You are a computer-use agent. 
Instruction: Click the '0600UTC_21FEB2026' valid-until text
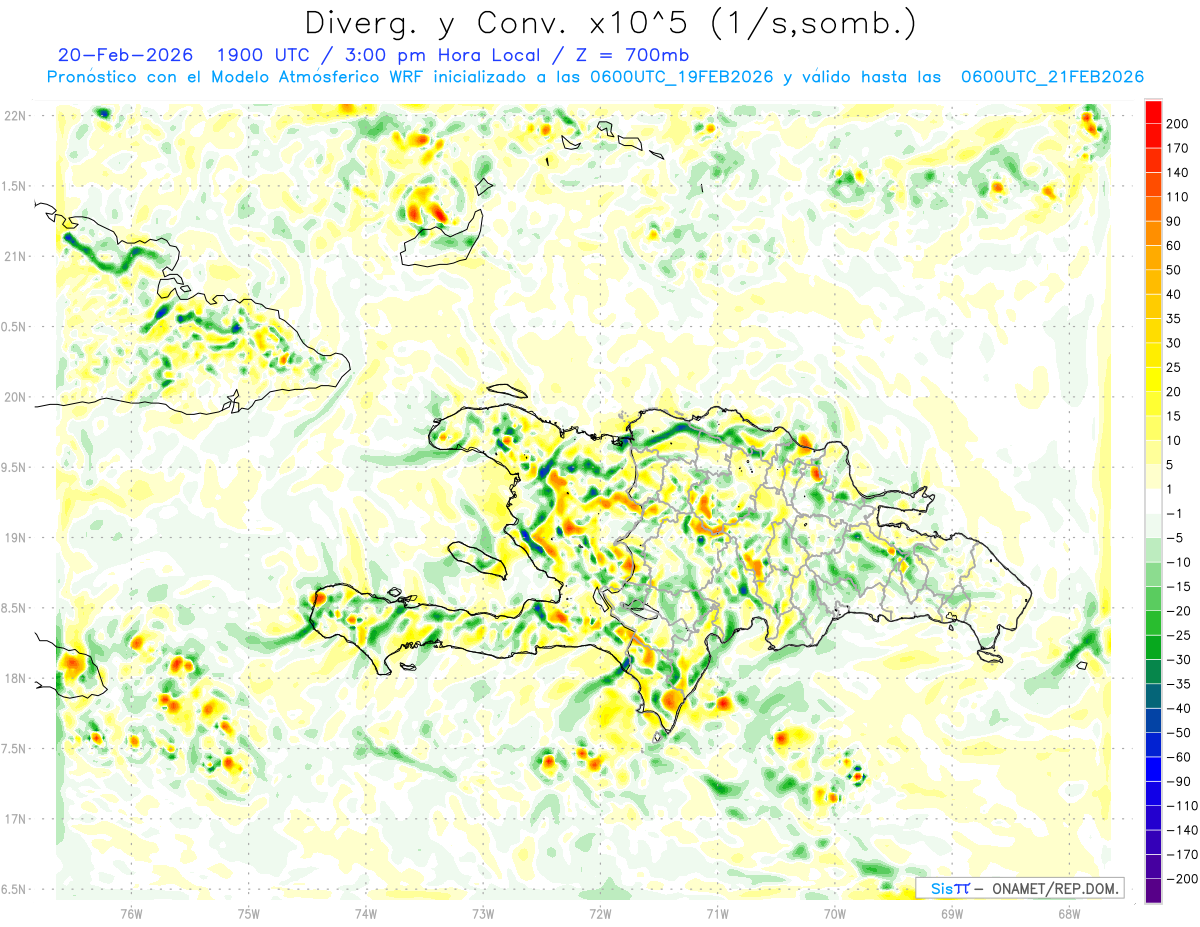tap(1052, 77)
